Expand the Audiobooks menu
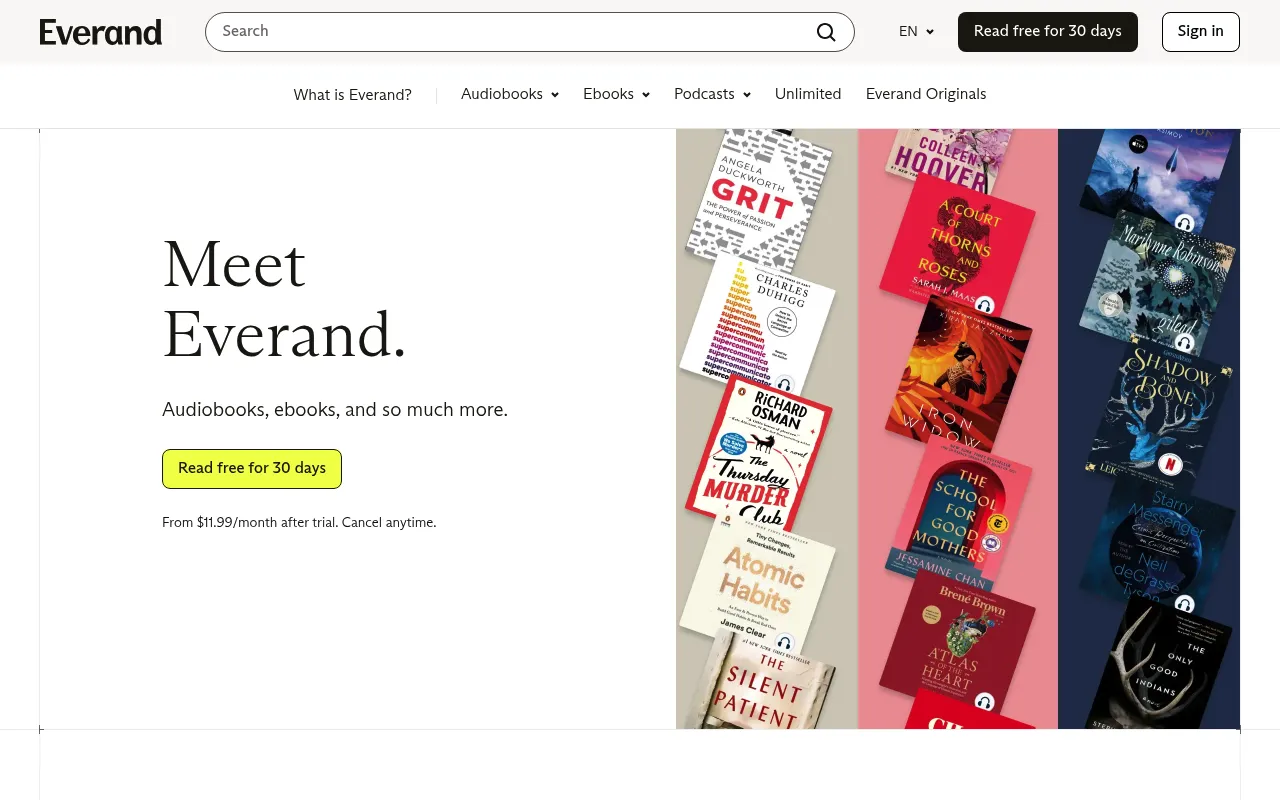The height and width of the screenshot is (800, 1280). tap(510, 94)
